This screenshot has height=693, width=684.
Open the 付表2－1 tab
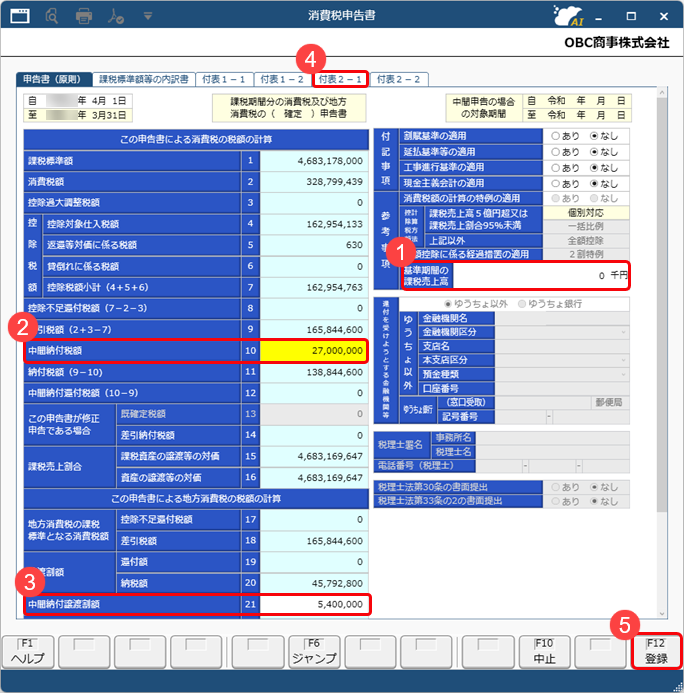point(340,79)
